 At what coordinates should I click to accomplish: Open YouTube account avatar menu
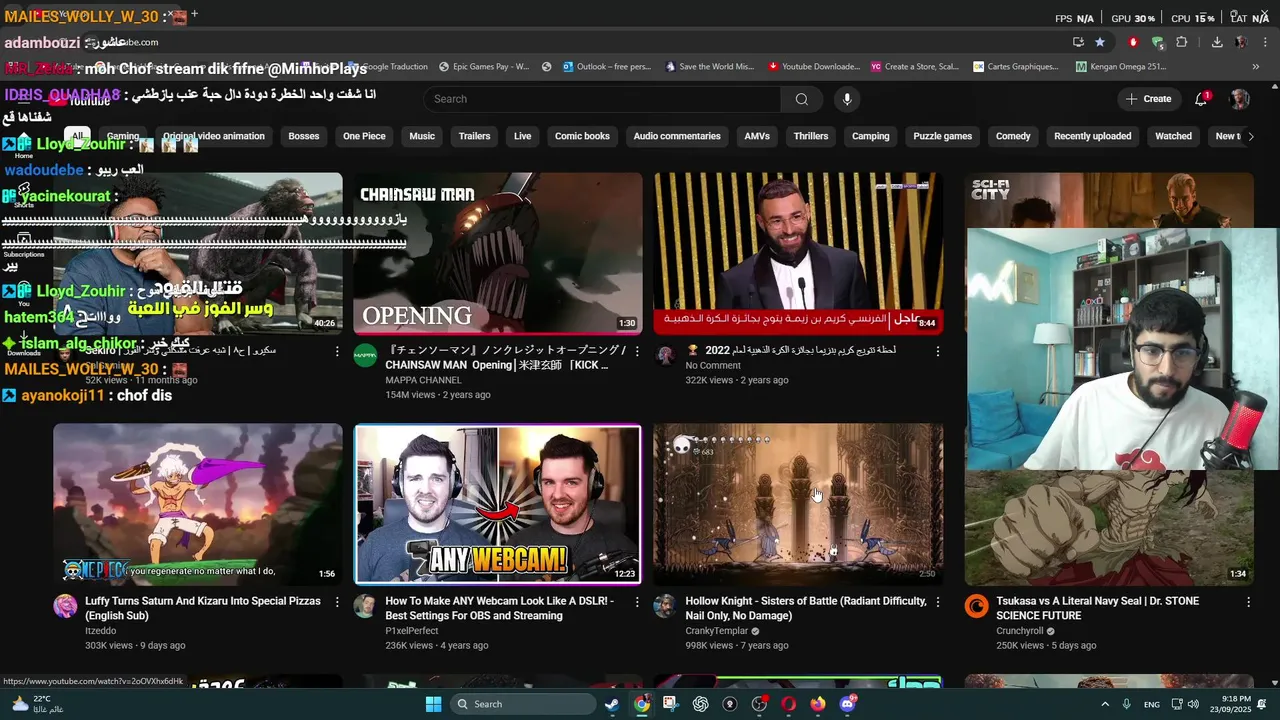[1240, 99]
